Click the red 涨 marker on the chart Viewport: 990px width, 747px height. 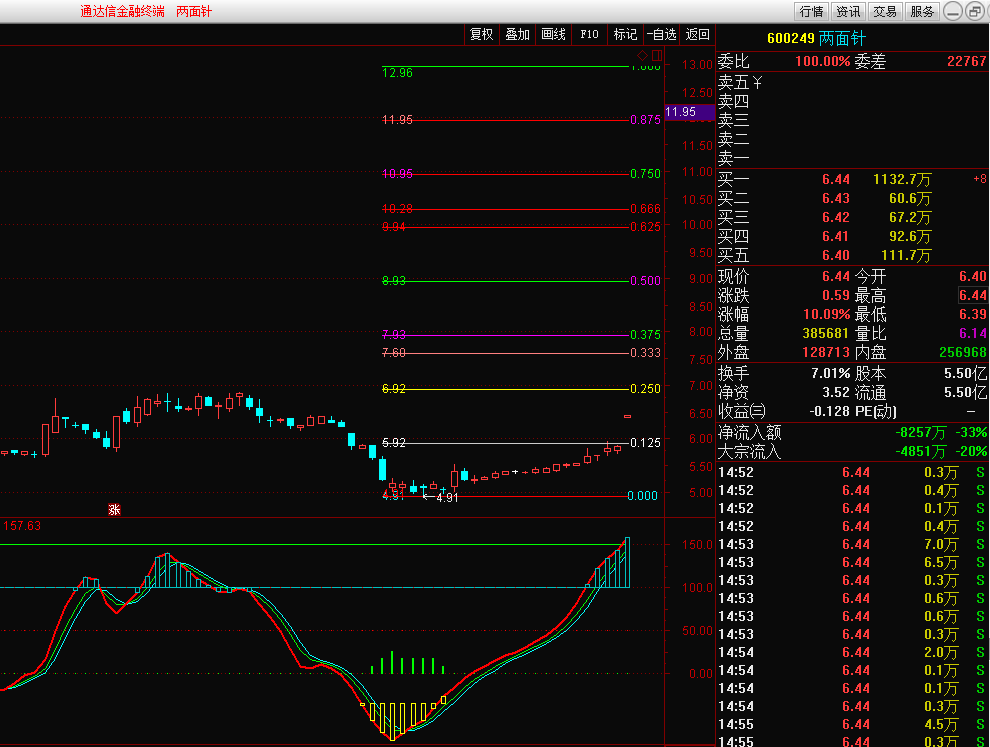click(114, 510)
